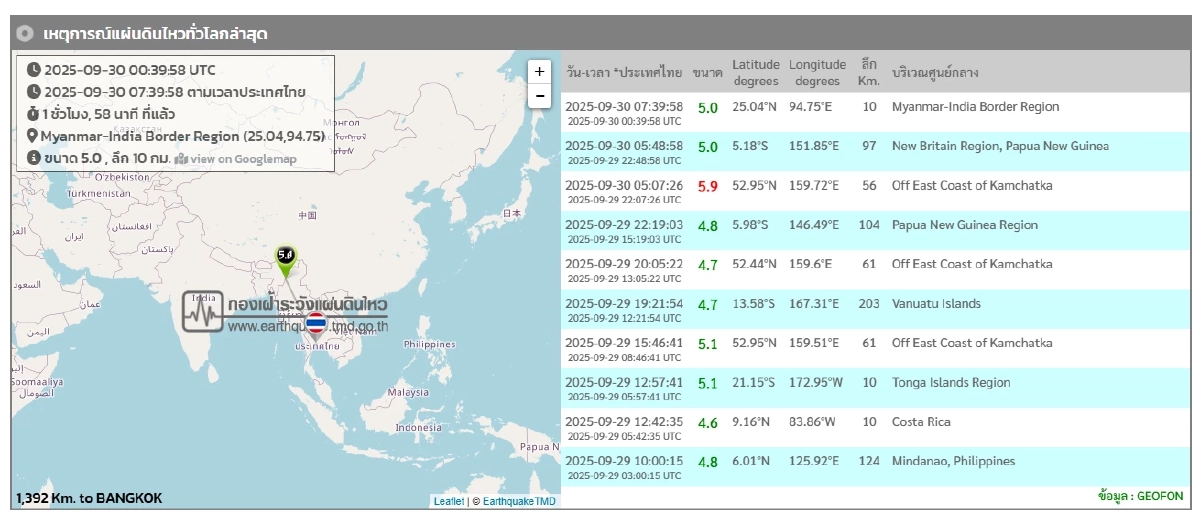Image resolution: width=1200 pixels, height=525 pixels.
Task: Click the stopwatch icon for elapsed time
Action: 34,114
